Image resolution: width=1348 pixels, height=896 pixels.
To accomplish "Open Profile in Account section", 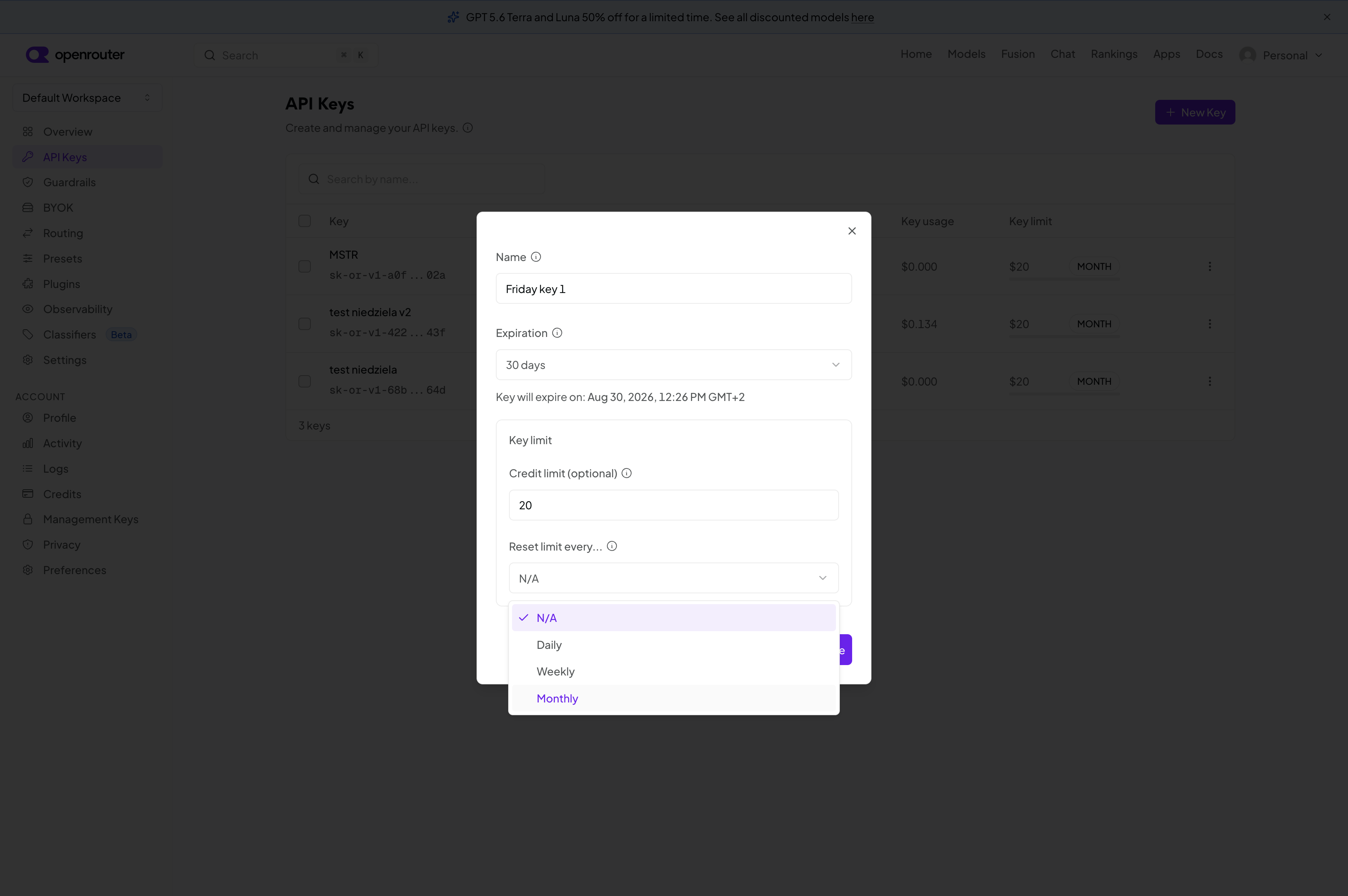I will click(x=88, y=418).
